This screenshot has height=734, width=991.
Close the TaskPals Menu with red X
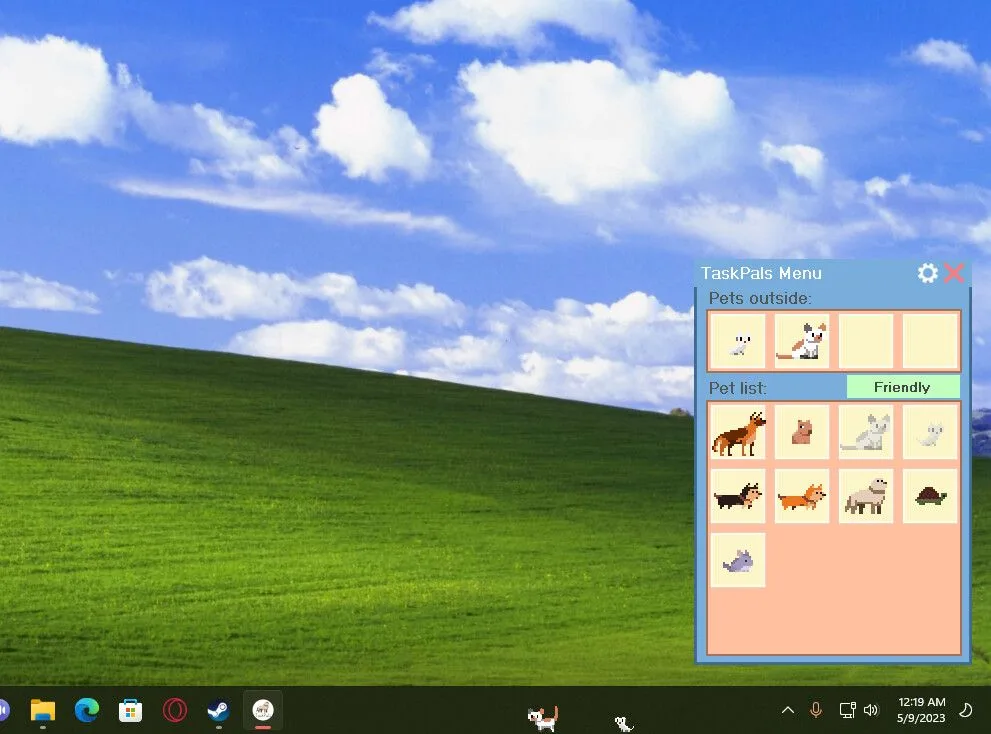tap(954, 273)
